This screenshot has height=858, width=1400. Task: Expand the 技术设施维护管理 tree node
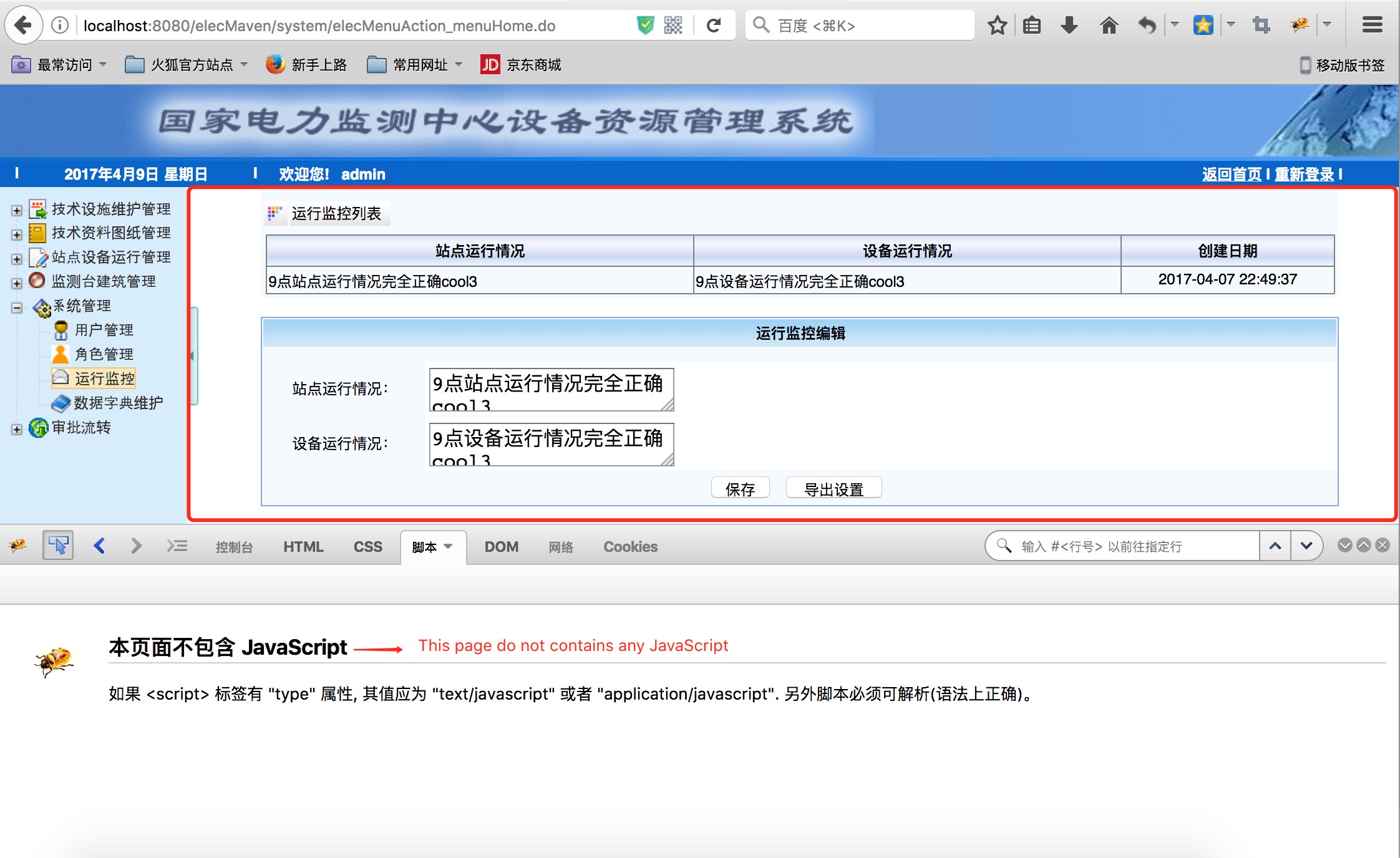tap(17, 211)
